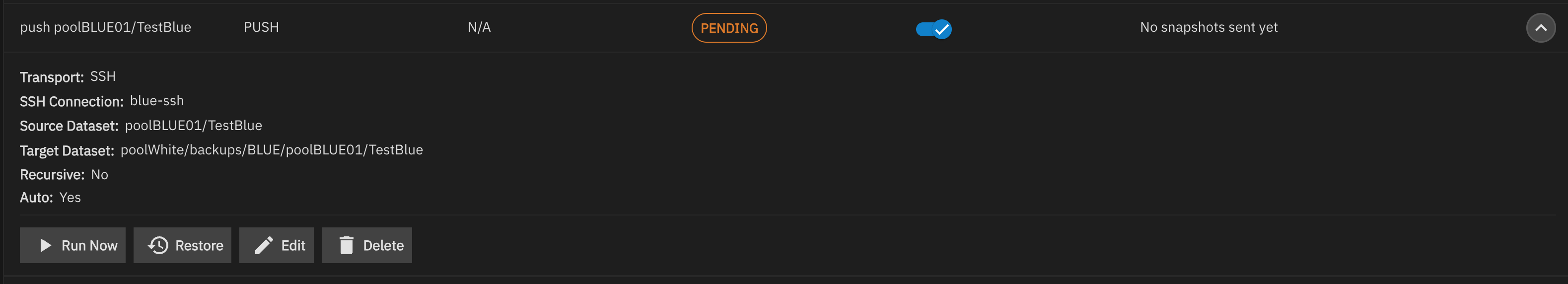Click the Recursive No value
This screenshot has width=1568, height=284.
tap(99, 175)
